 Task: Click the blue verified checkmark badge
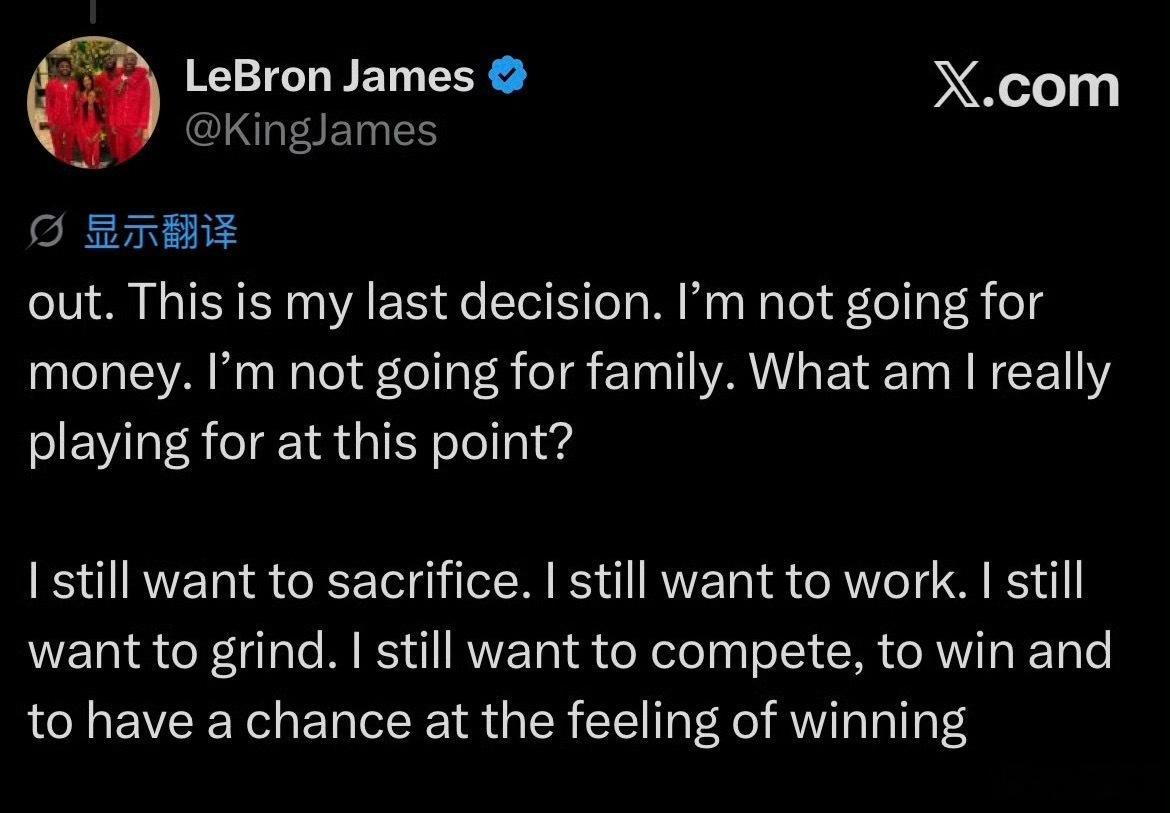(x=508, y=75)
